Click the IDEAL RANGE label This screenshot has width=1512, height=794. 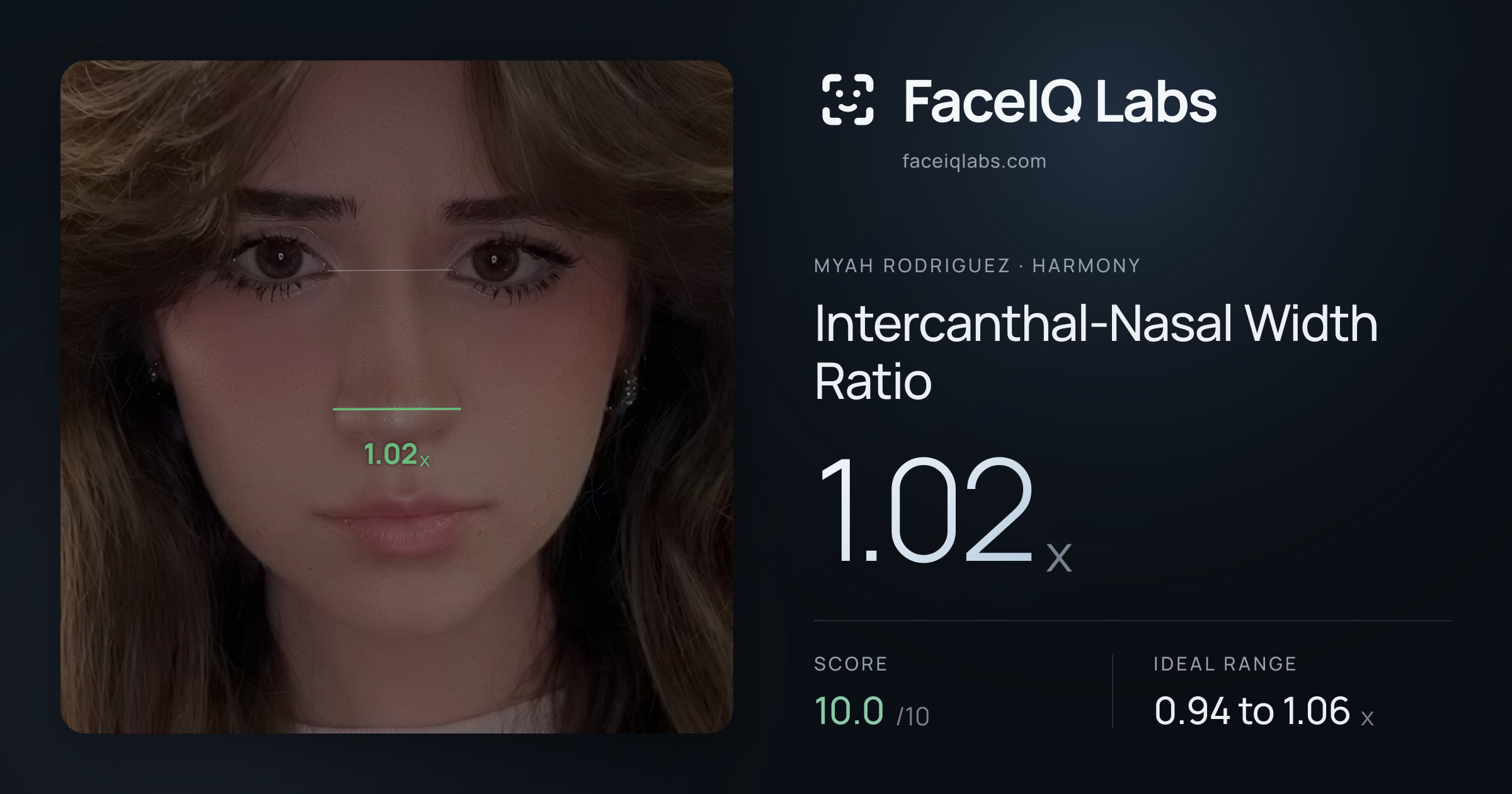pyautogui.click(x=1225, y=664)
